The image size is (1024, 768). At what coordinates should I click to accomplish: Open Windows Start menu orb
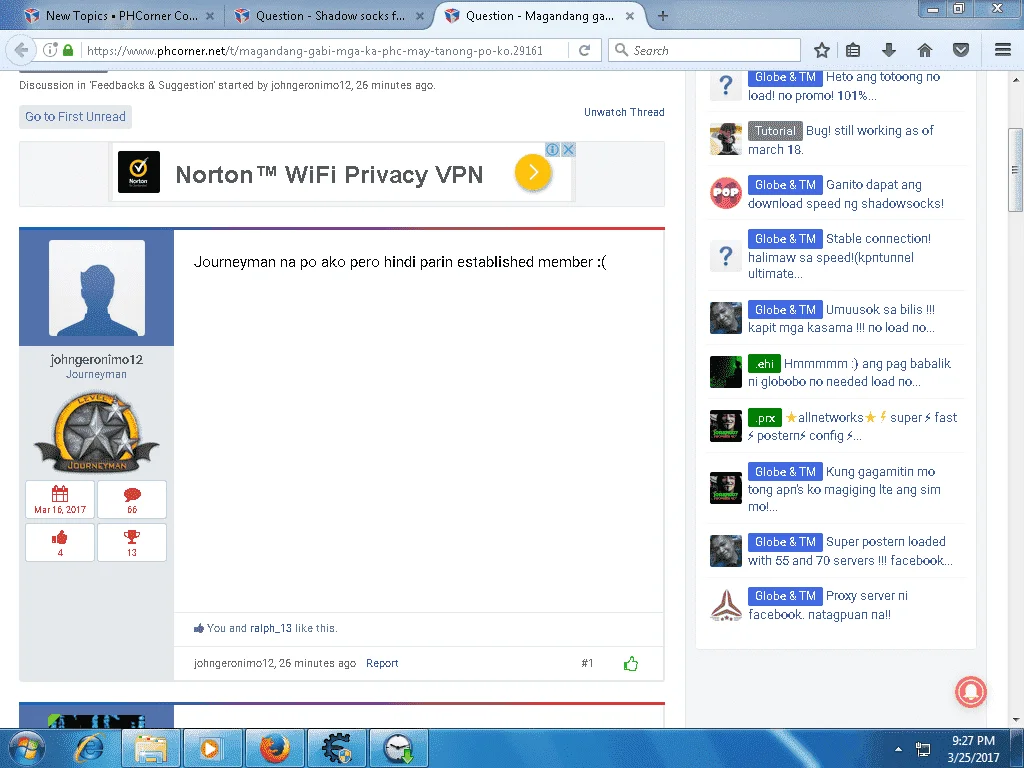[27, 748]
